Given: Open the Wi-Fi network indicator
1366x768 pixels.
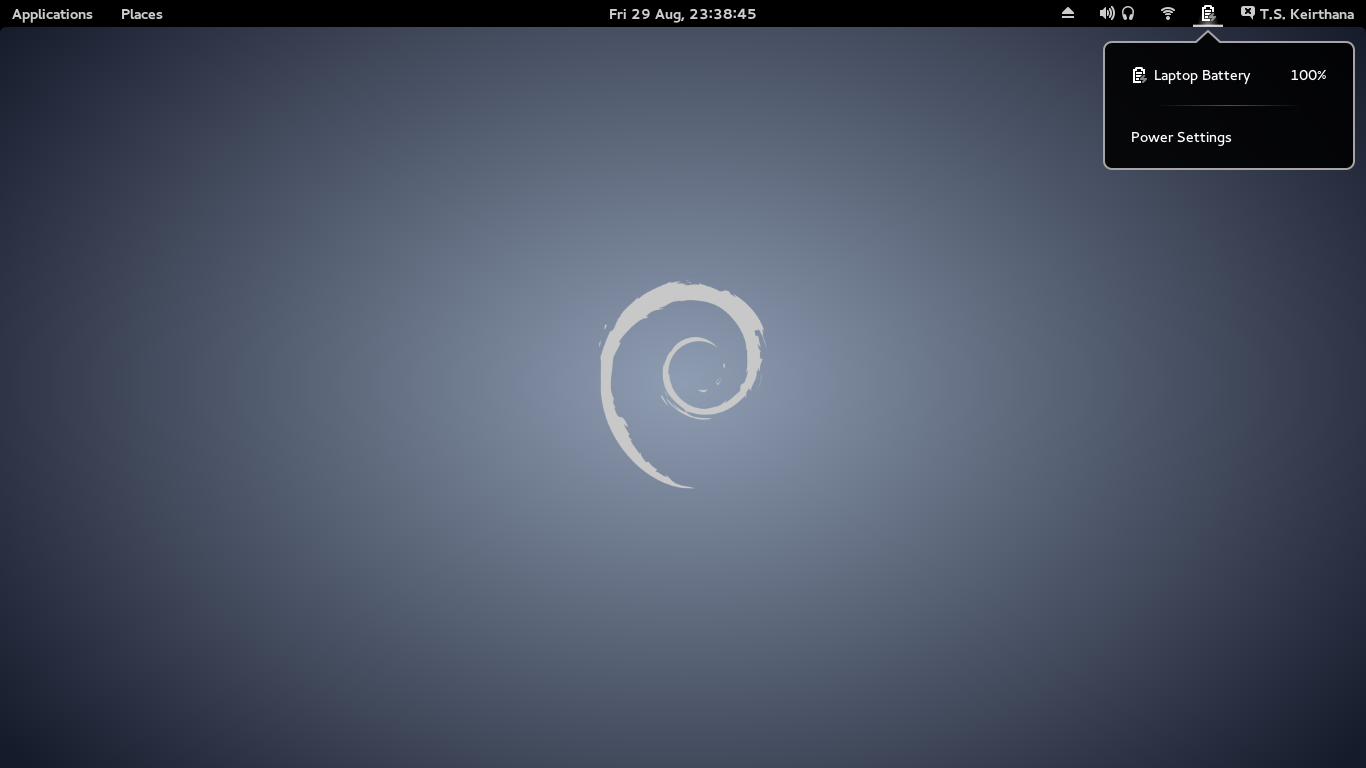Looking at the screenshot, I should (x=1168, y=13).
